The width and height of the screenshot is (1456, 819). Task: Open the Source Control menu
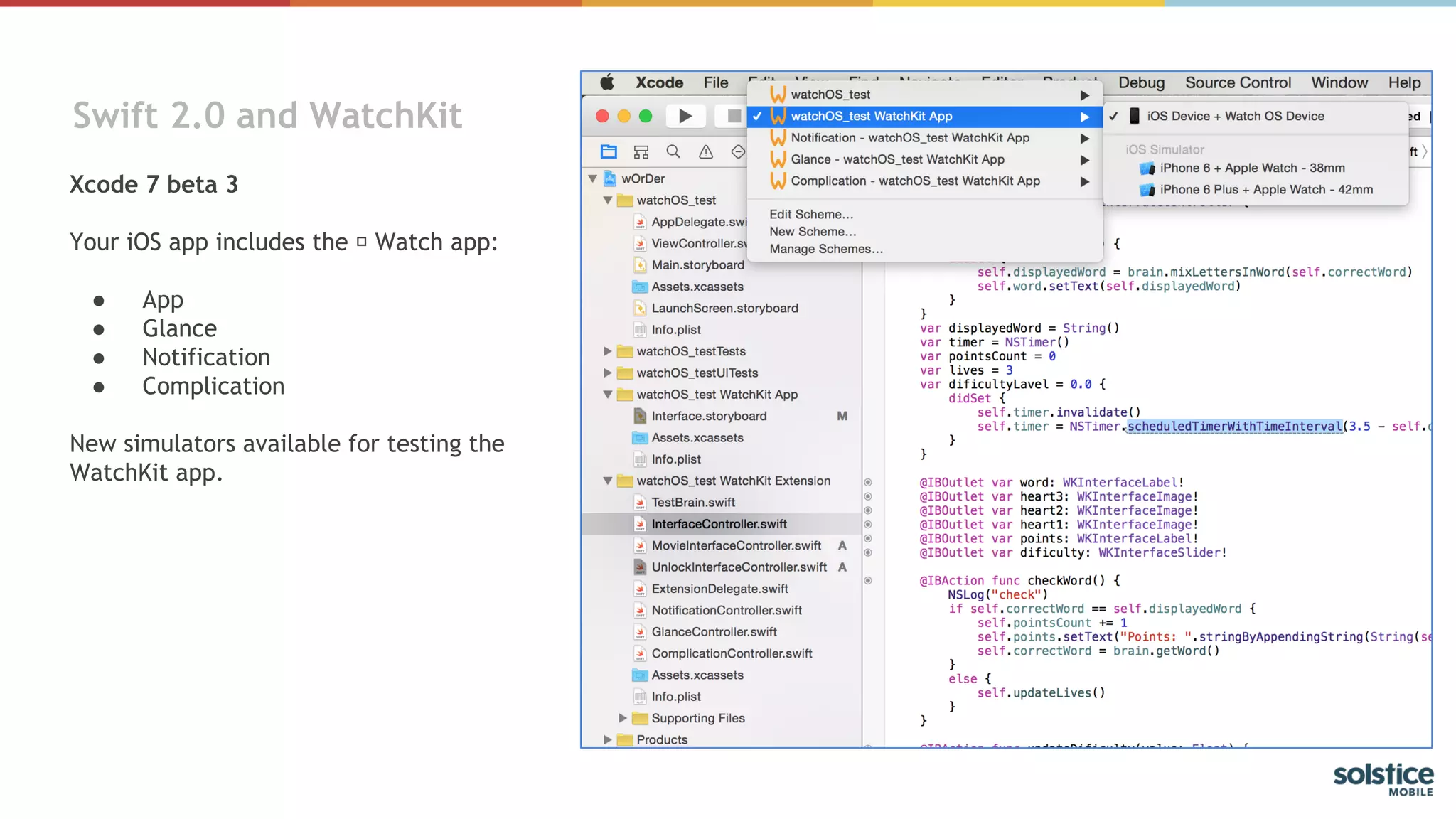pos(1238,82)
